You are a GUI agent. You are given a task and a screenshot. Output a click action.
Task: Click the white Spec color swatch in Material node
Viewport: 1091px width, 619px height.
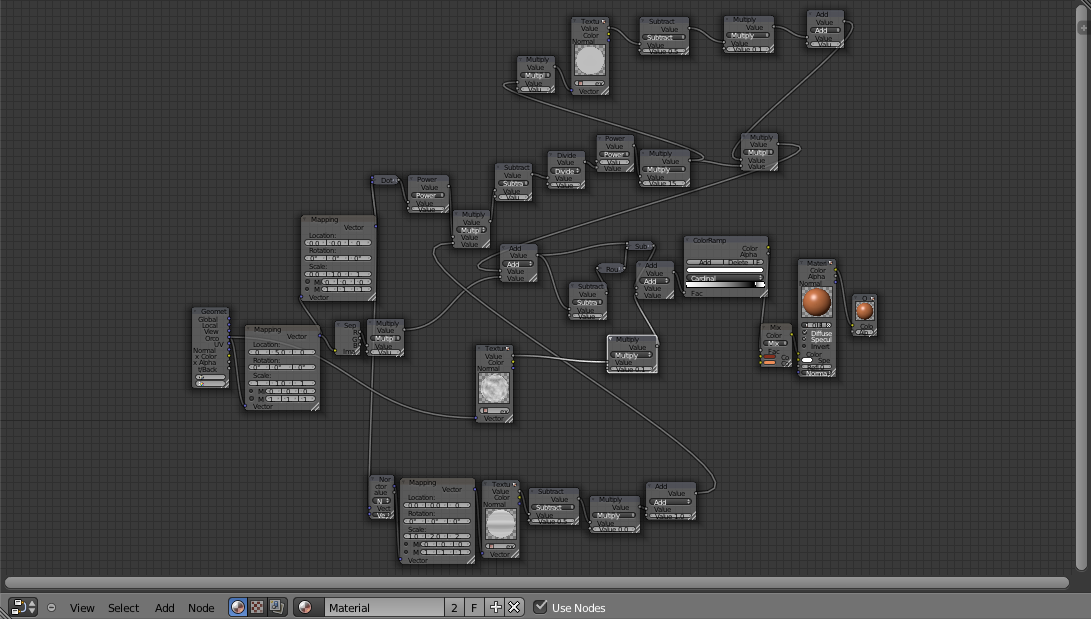tap(807, 360)
